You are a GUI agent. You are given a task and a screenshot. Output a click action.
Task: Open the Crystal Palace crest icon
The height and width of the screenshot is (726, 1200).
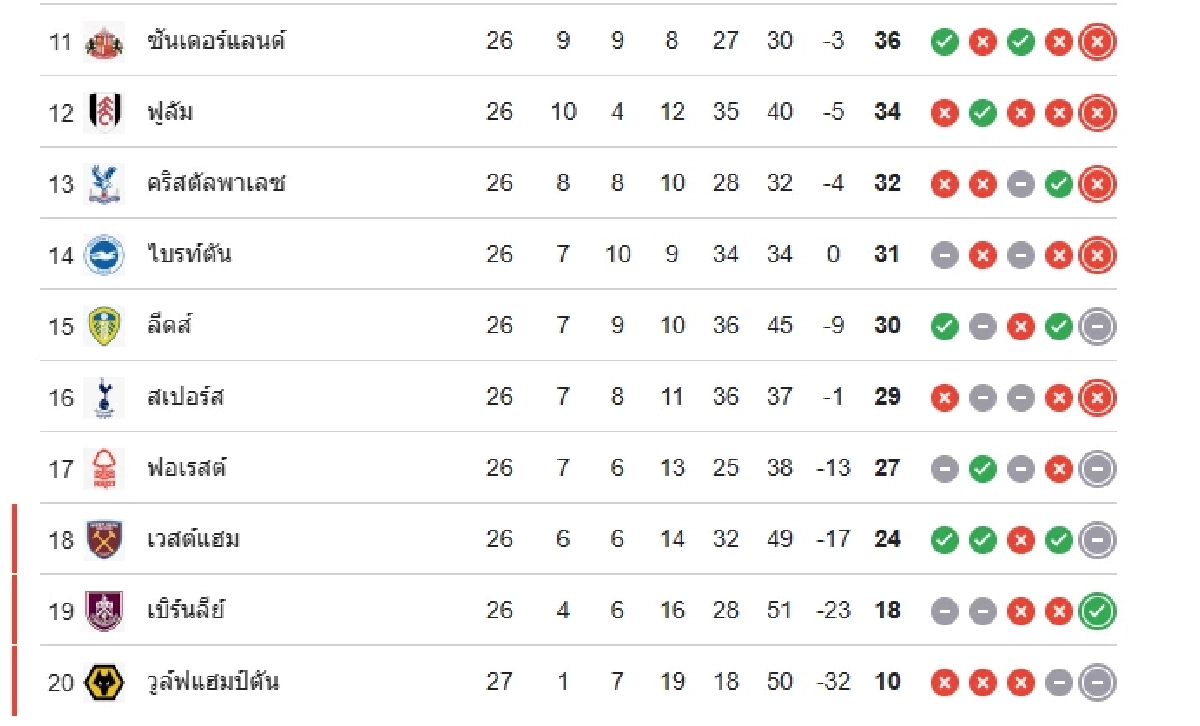(x=104, y=184)
